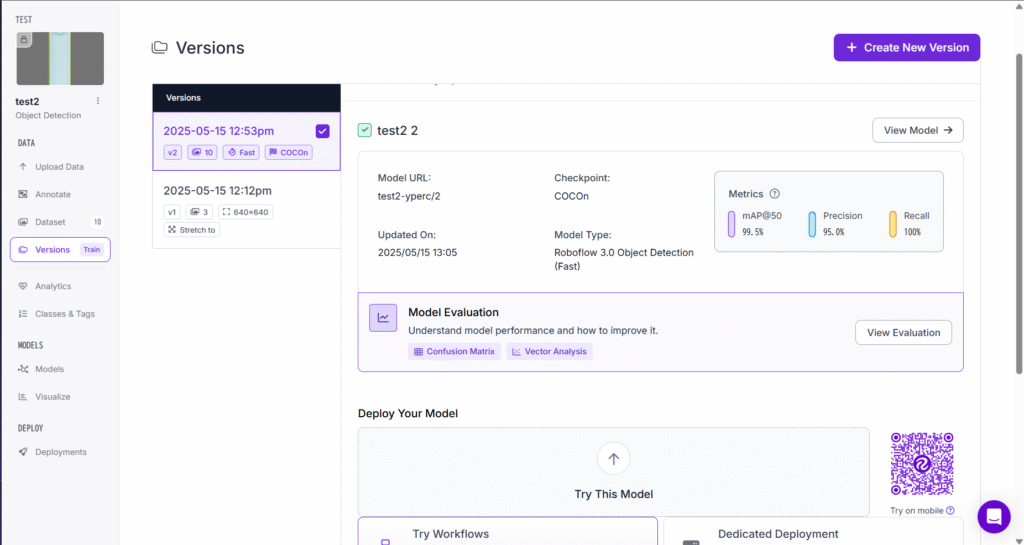Click the image count tag 10
Viewport: 1024px width, 545px height.
point(202,152)
